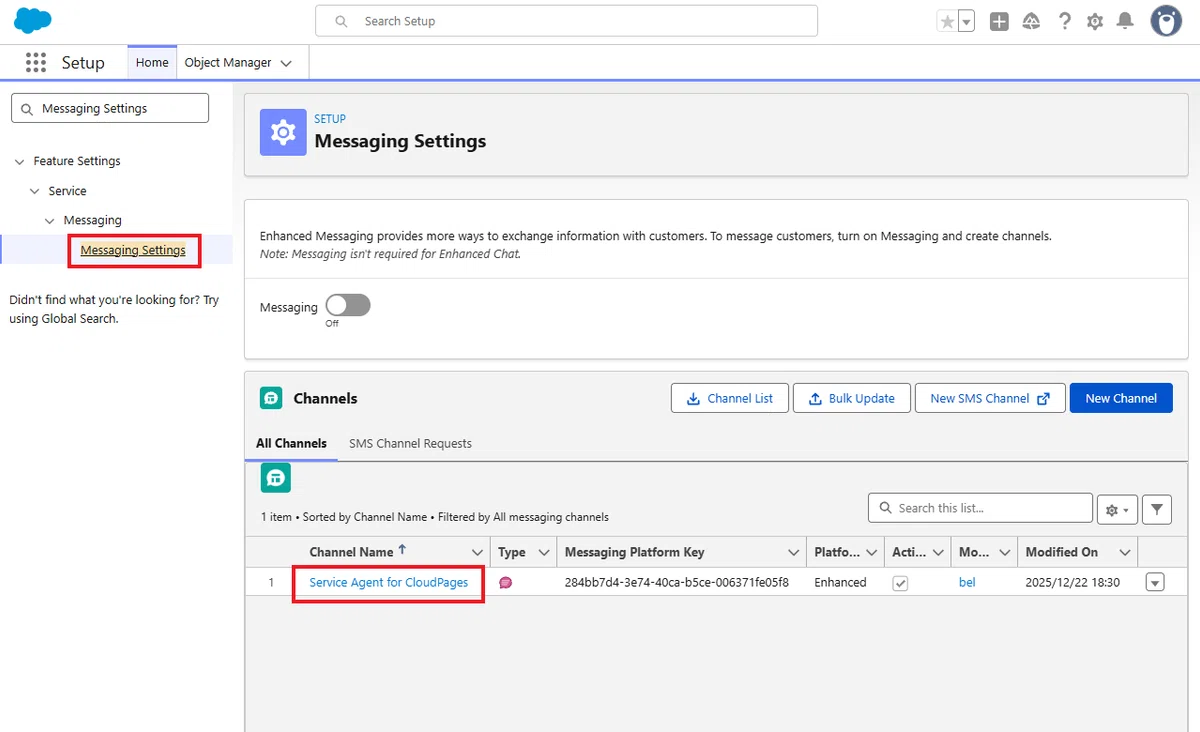Click the Salesforce cloud logo
This screenshot has height=732, width=1200.
[33, 20]
